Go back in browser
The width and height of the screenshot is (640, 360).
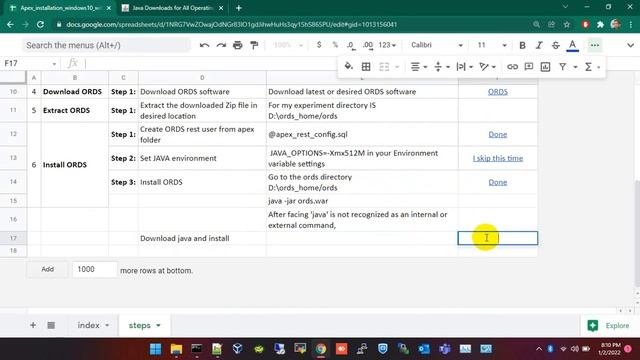point(10,24)
